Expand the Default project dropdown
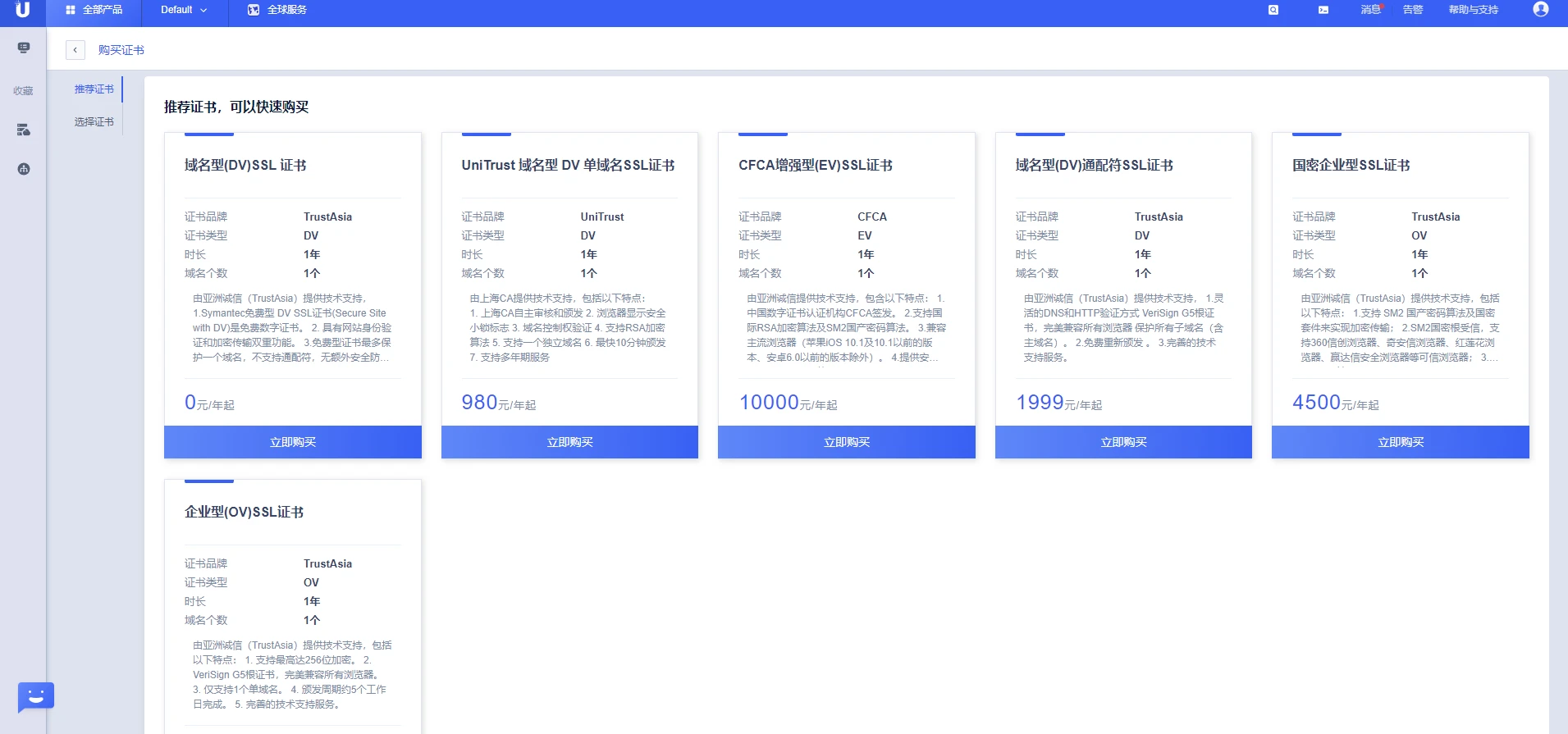The height and width of the screenshot is (734, 1568). pyautogui.click(x=184, y=10)
